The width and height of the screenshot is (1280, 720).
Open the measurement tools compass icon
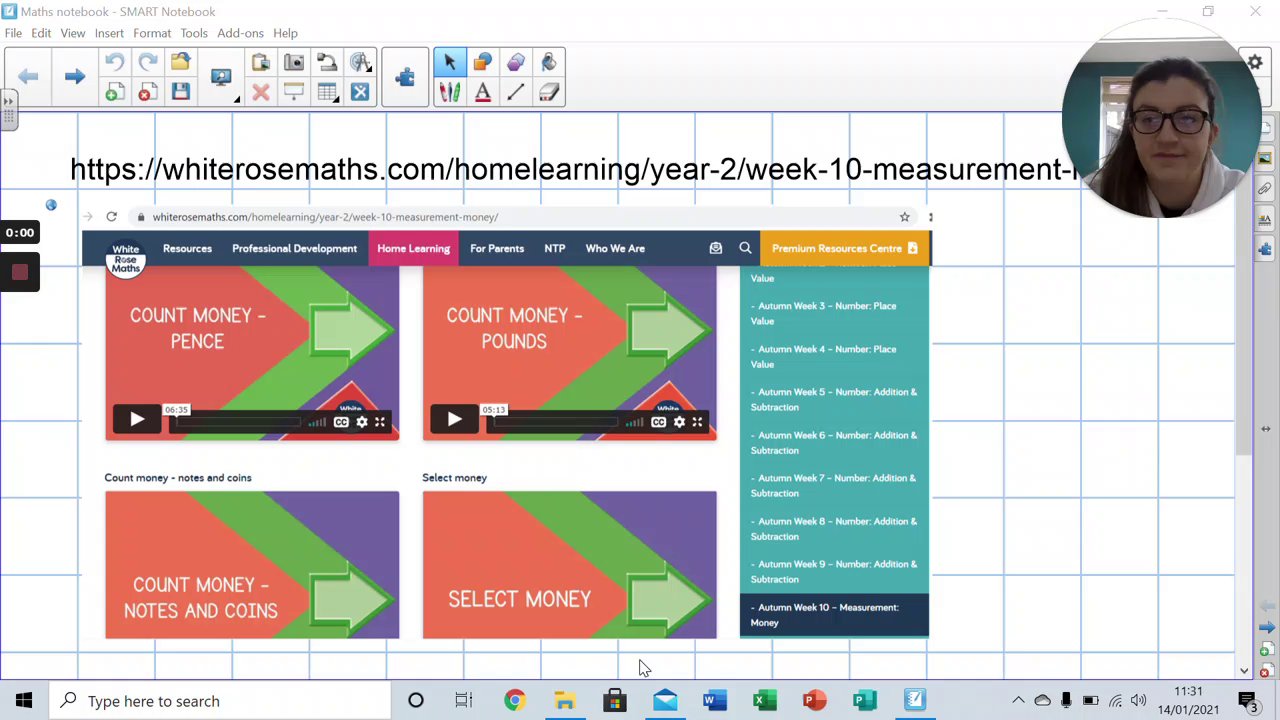tap(360, 63)
